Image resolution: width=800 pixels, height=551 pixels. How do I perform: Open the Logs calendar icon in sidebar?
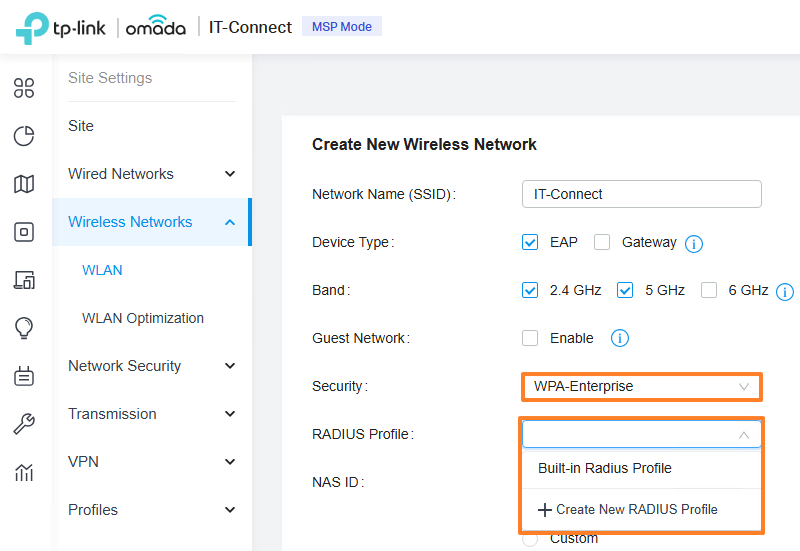pos(24,376)
